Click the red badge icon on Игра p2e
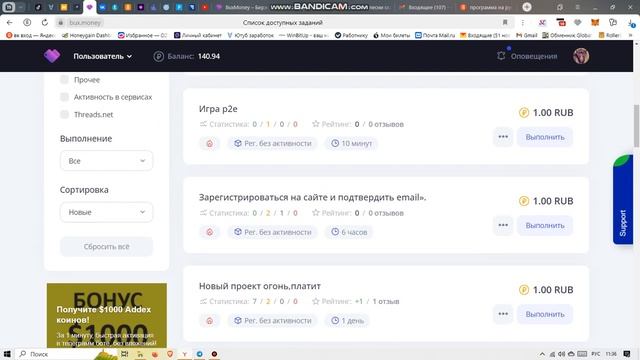 click(x=209, y=144)
